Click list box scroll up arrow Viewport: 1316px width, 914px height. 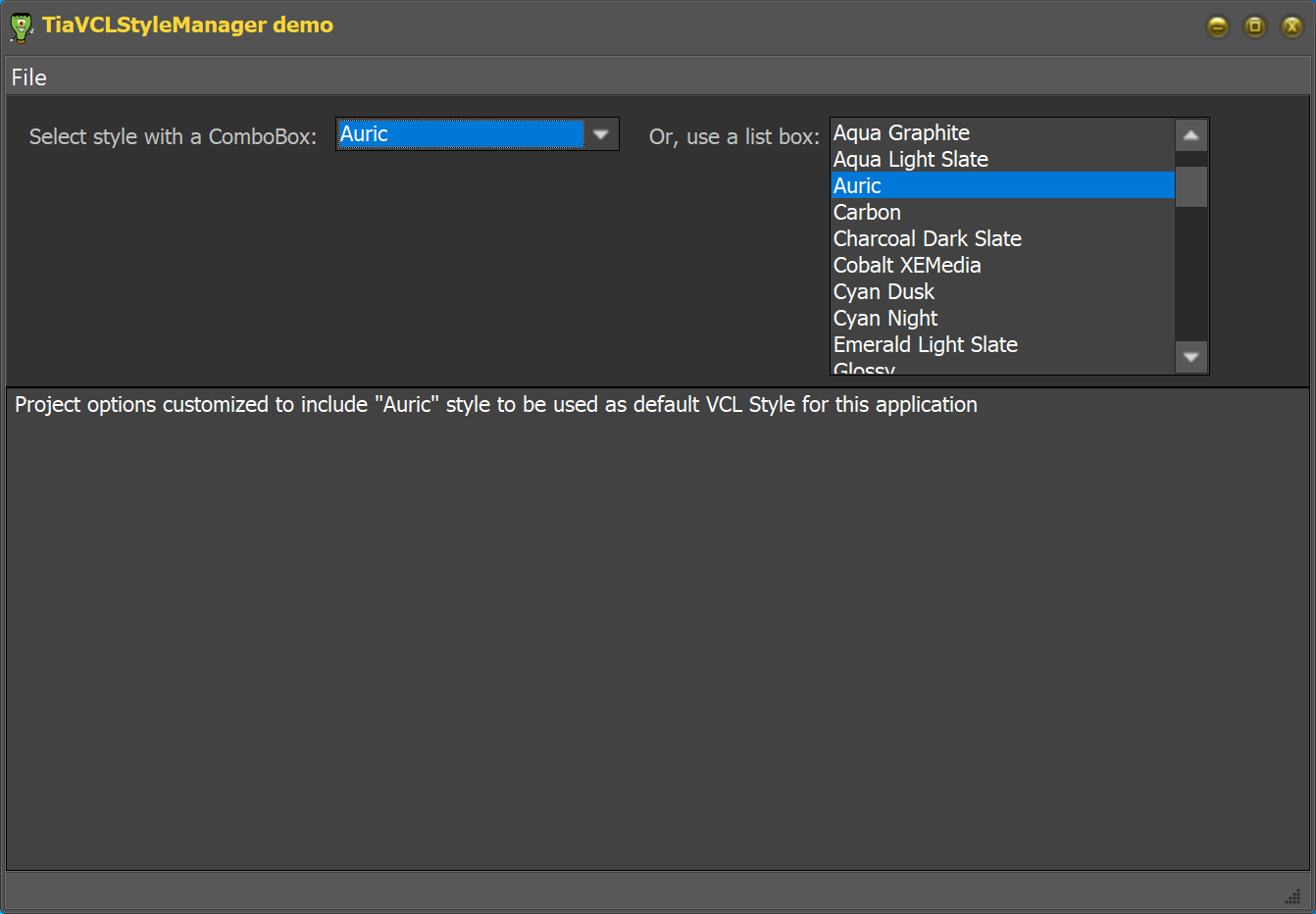(1190, 135)
